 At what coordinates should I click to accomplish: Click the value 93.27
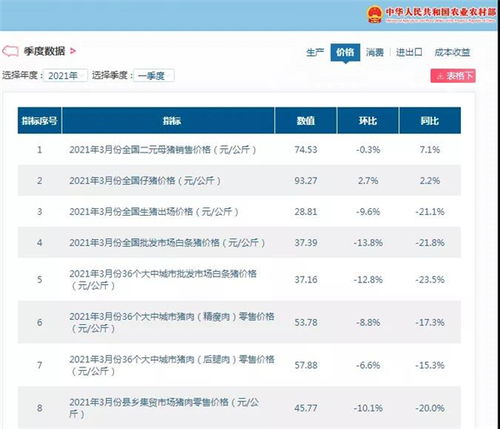306,181
